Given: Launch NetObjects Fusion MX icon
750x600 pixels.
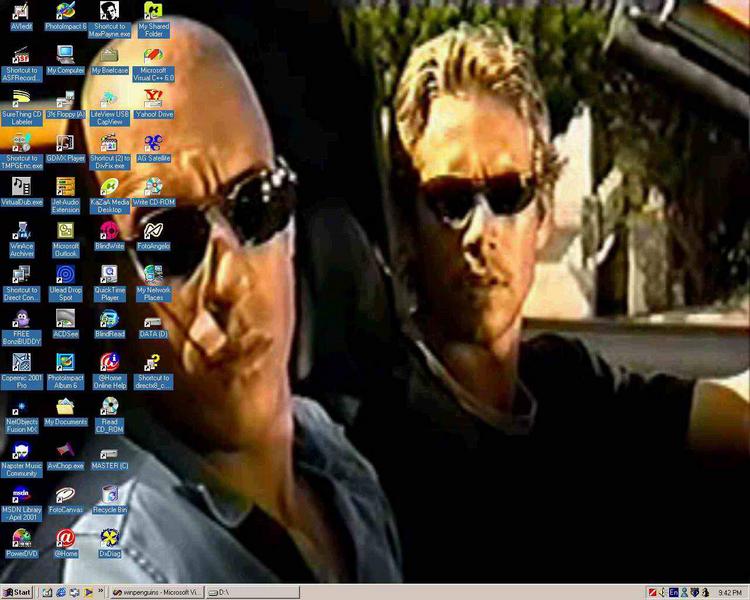Looking at the screenshot, I should click(x=21, y=416).
